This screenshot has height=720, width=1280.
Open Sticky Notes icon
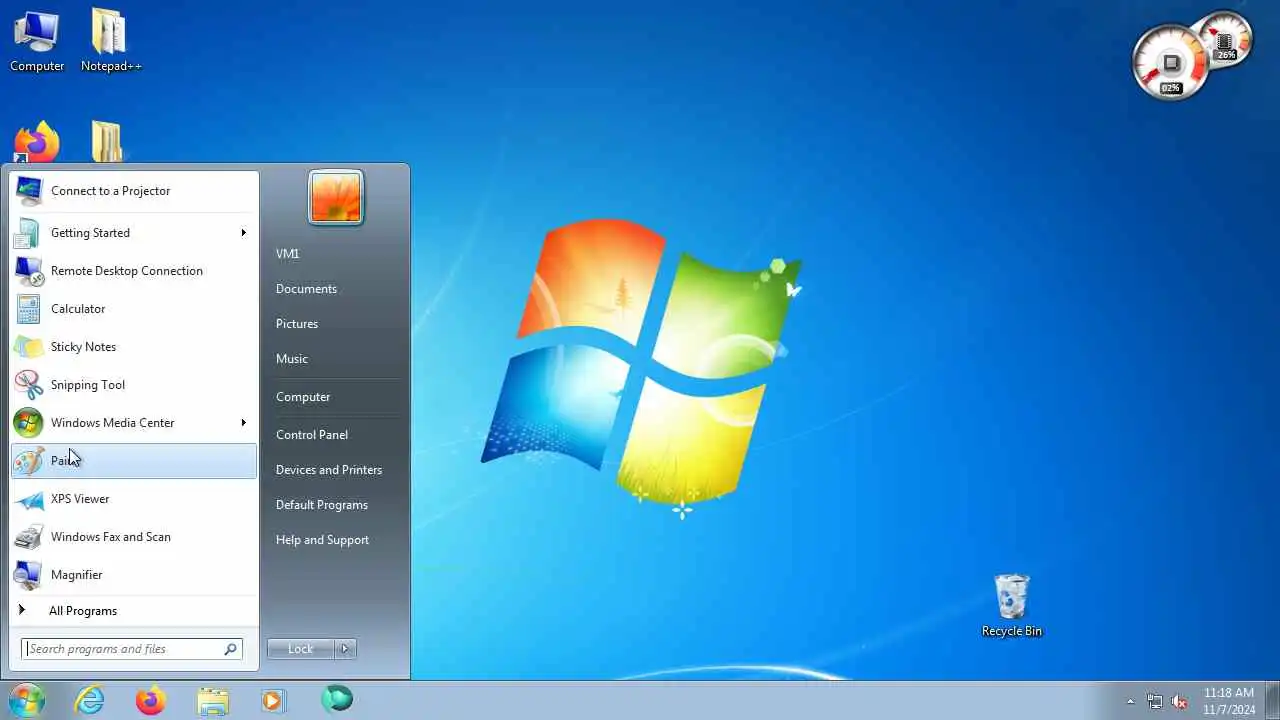(28, 347)
